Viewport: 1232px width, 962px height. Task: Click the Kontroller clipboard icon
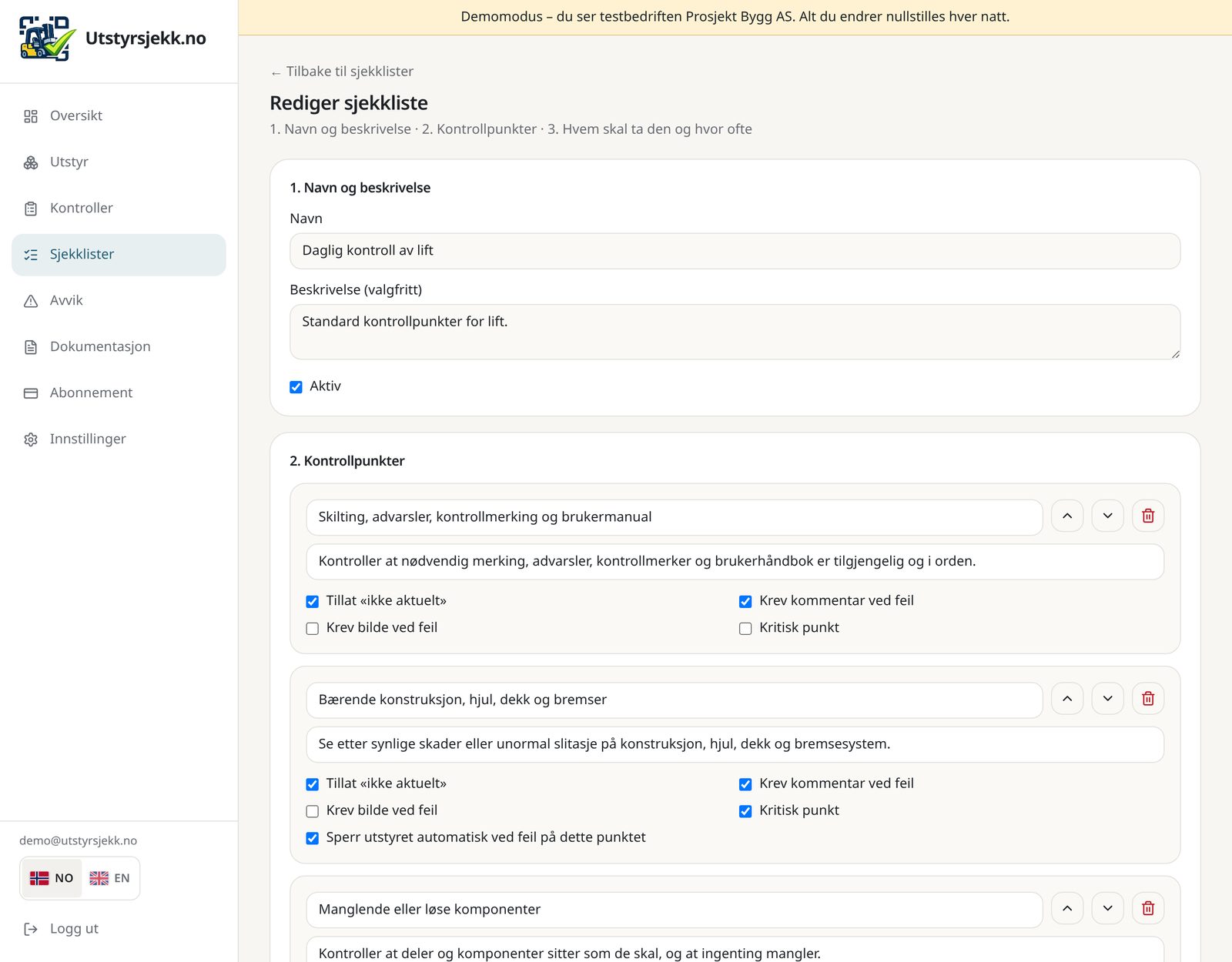(31, 209)
